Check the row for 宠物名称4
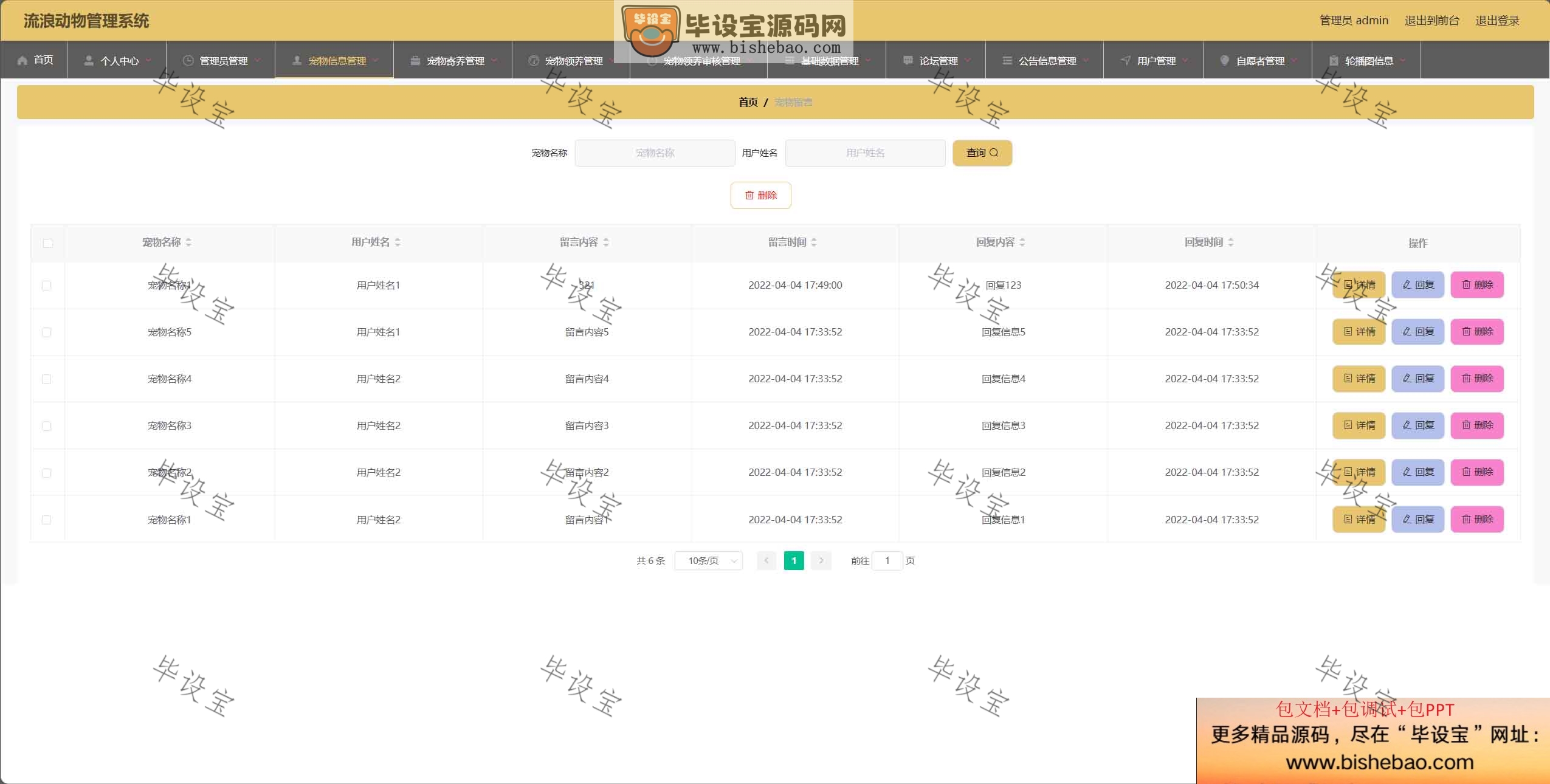Image resolution: width=1550 pixels, height=784 pixels. [47, 379]
